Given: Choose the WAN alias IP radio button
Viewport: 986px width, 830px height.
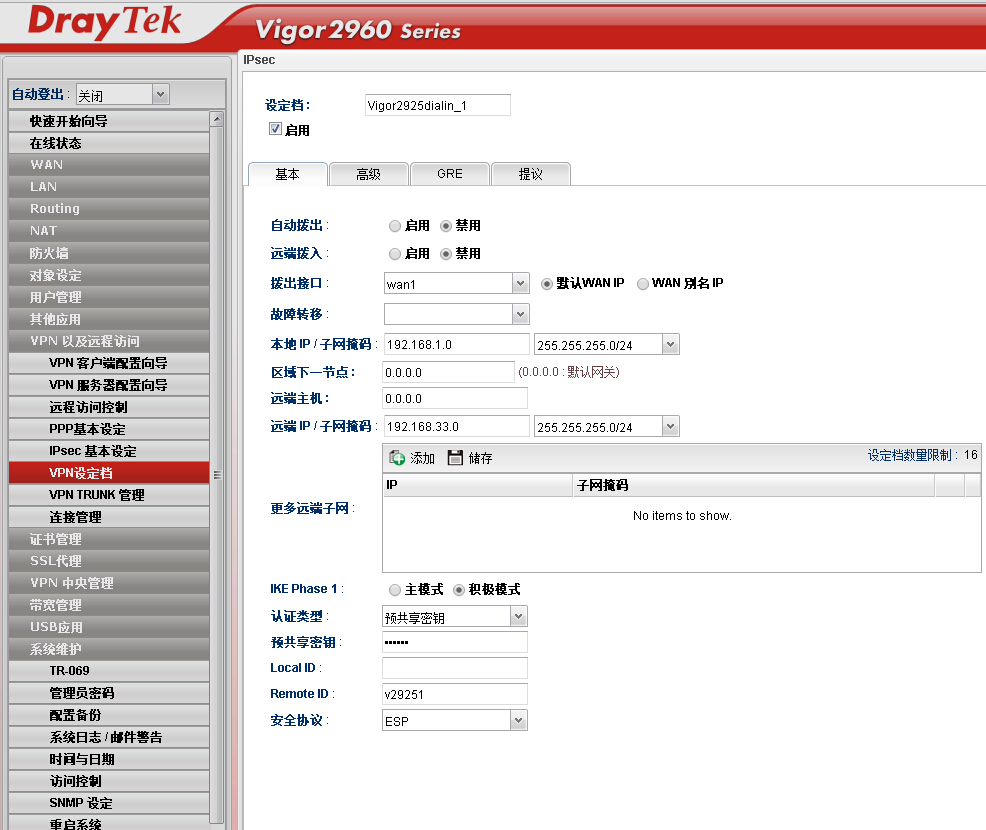Looking at the screenshot, I should (643, 284).
